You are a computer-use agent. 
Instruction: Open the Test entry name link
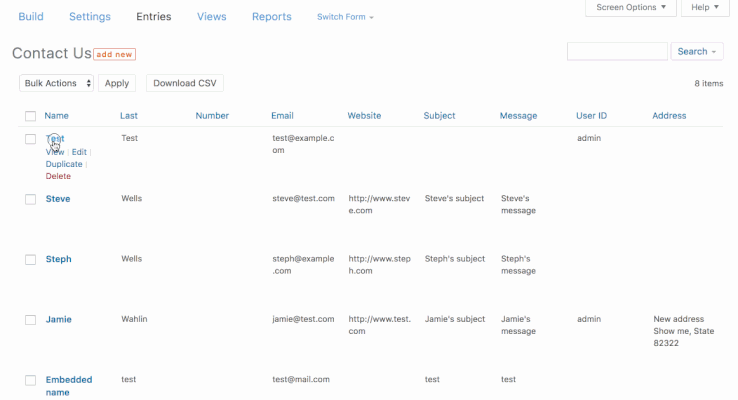[x=55, y=138]
